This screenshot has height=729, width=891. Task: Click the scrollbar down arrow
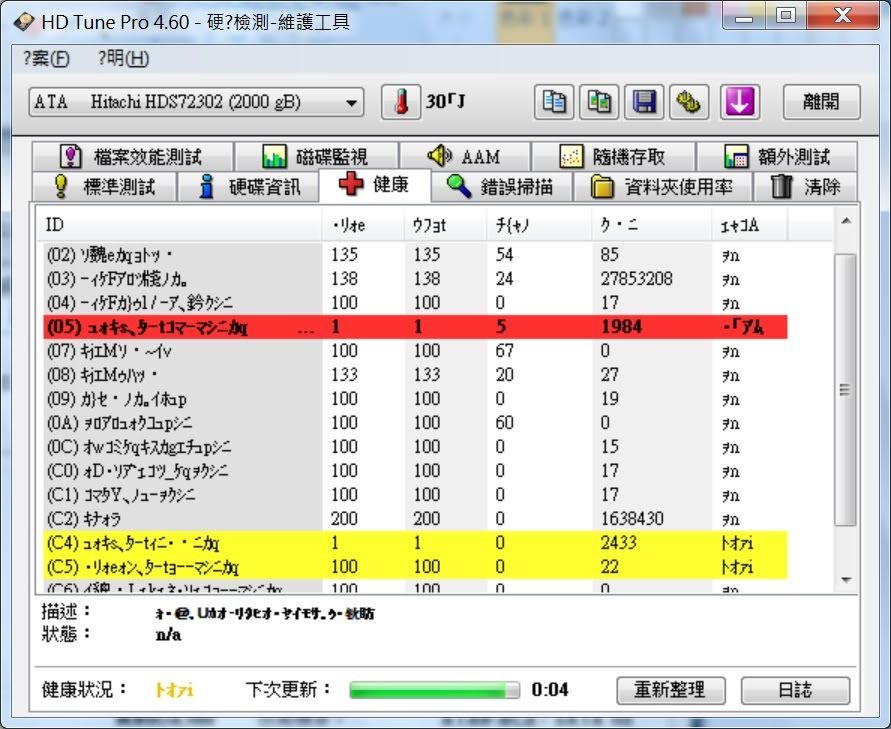tap(846, 580)
